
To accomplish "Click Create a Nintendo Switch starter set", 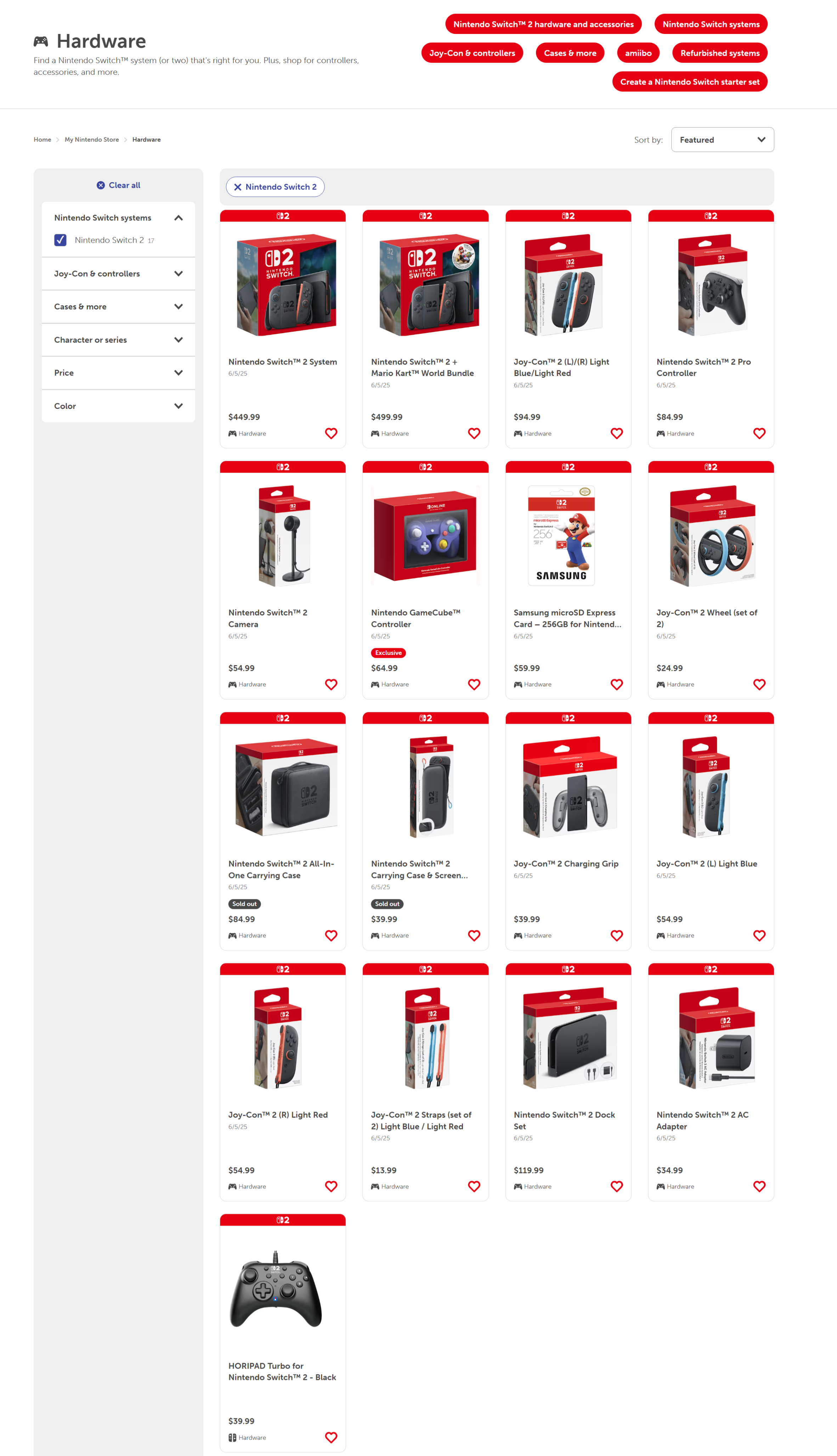I will coord(689,81).
